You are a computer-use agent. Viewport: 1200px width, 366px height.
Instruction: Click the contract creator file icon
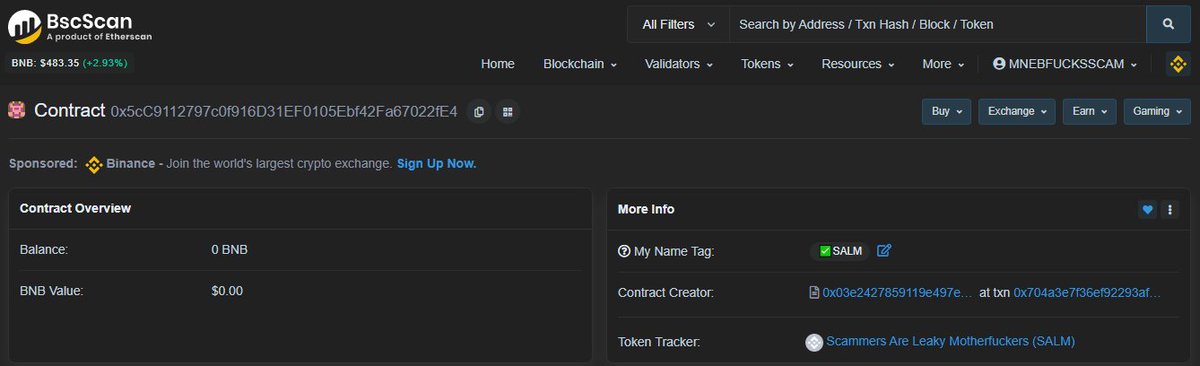(814, 293)
